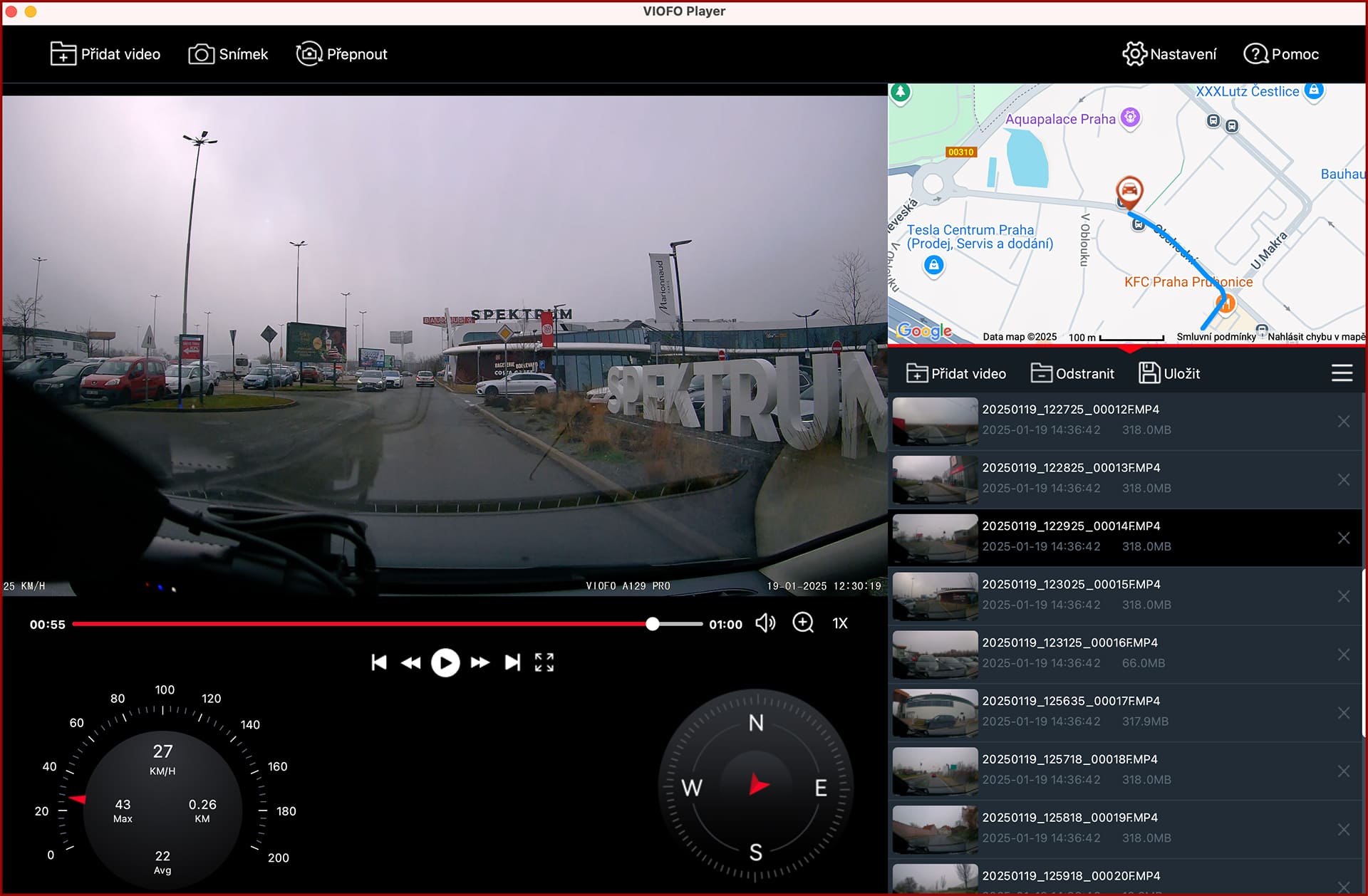This screenshot has width=1368, height=896.
Task: Skip to next video
Action: point(512,662)
